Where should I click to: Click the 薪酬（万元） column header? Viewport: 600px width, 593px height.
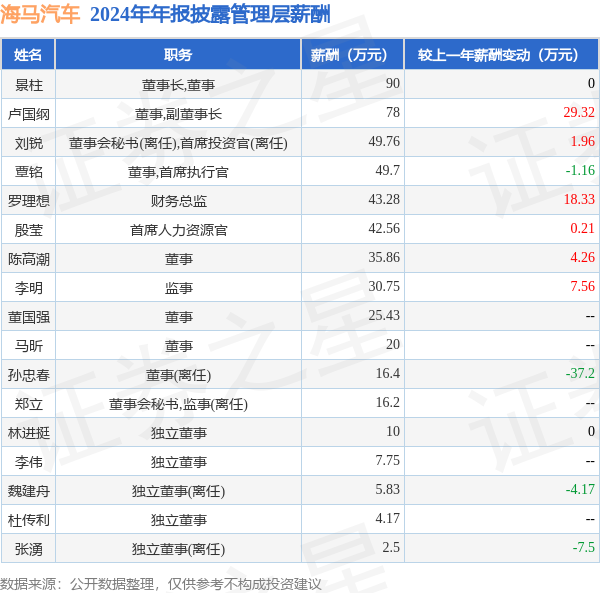[353, 54]
